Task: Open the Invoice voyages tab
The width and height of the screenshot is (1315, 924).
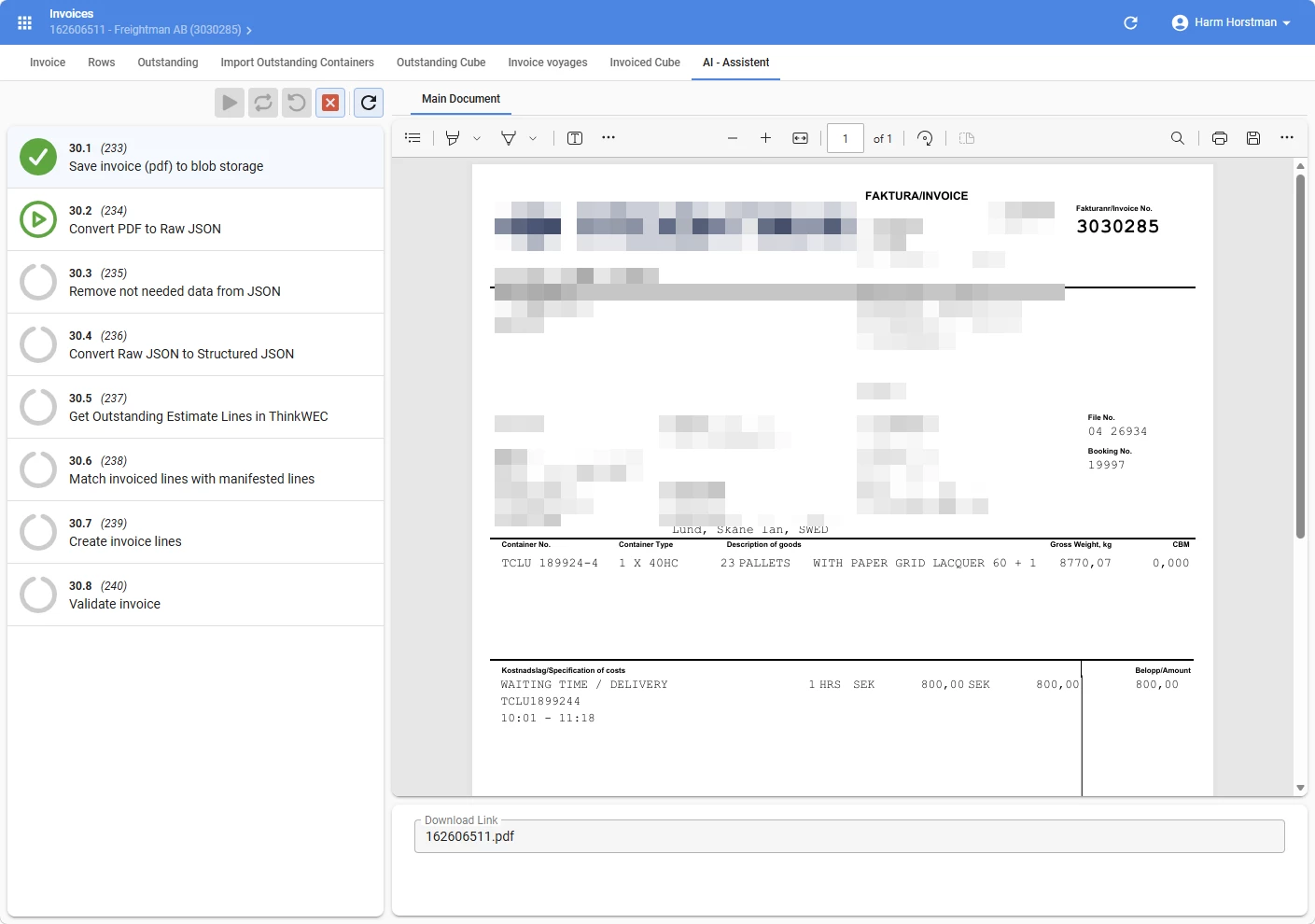Action: click(548, 63)
